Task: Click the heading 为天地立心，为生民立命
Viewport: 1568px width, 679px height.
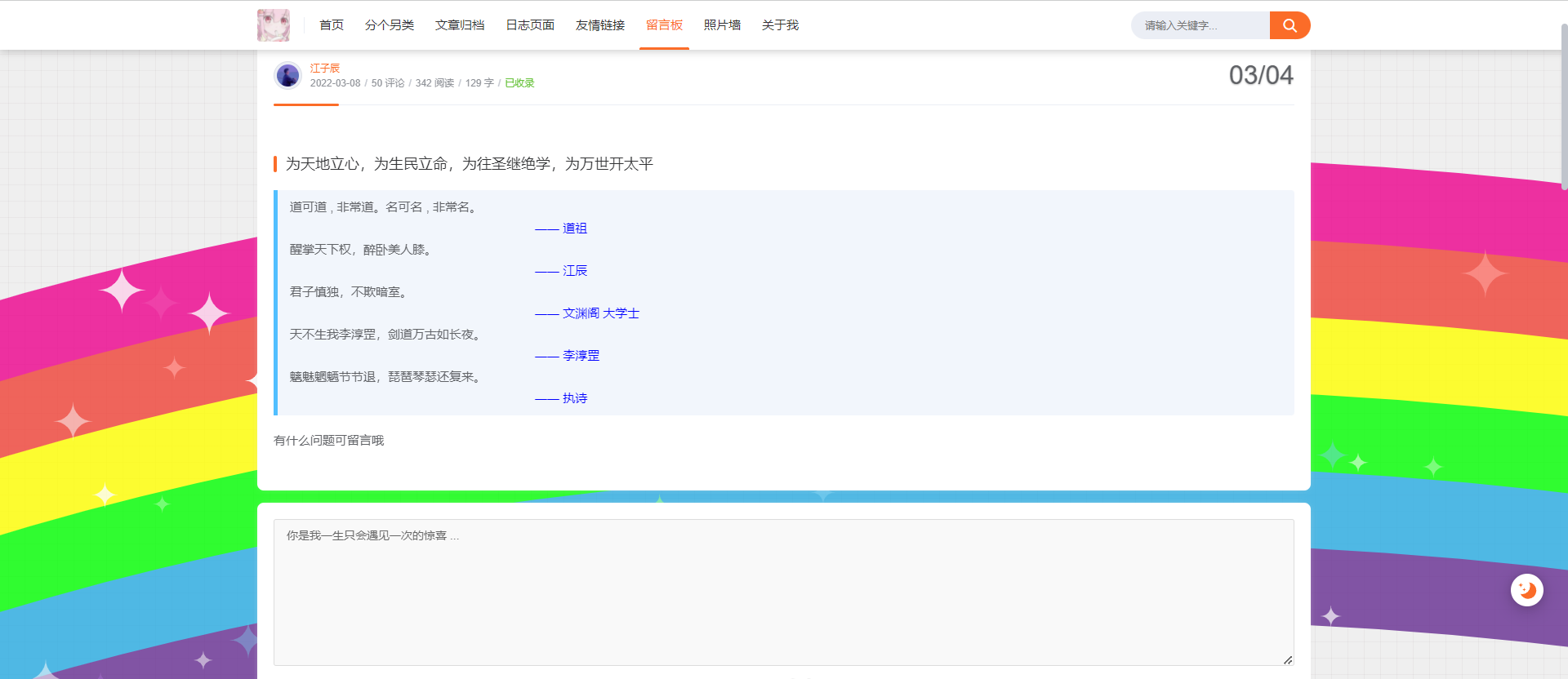Action: (470, 164)
